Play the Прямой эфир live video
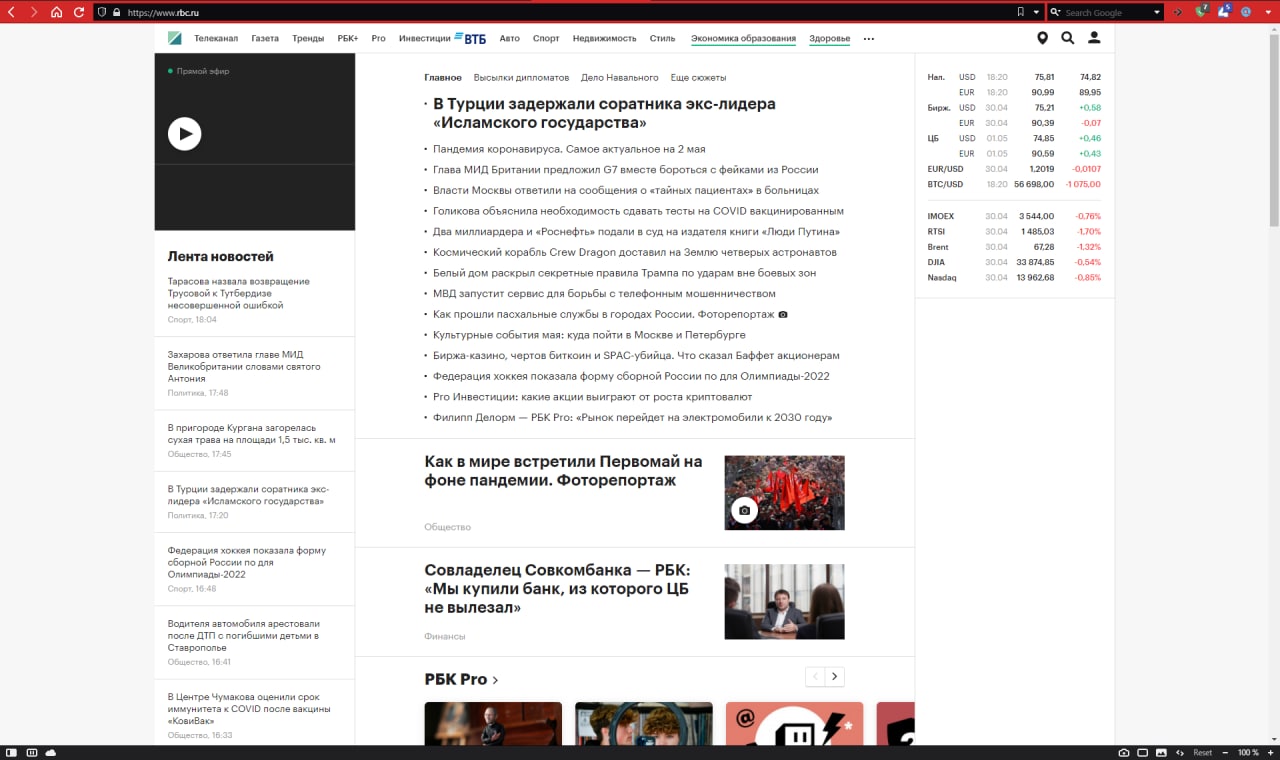1280x760 pixels. [x=184, y=133]
